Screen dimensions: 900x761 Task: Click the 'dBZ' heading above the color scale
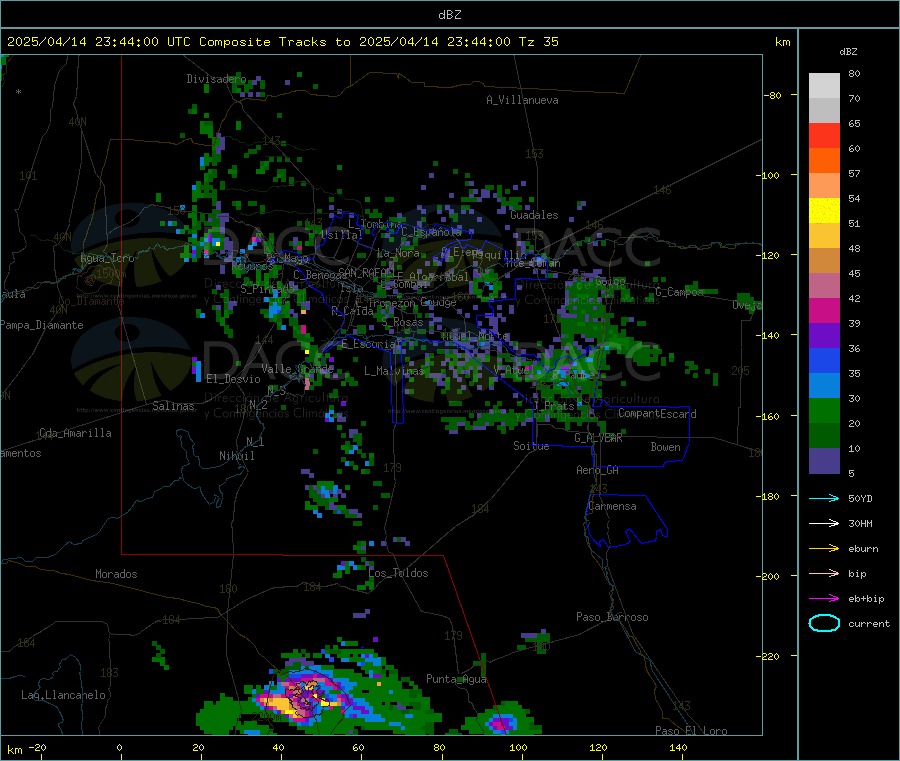[848, 52]
